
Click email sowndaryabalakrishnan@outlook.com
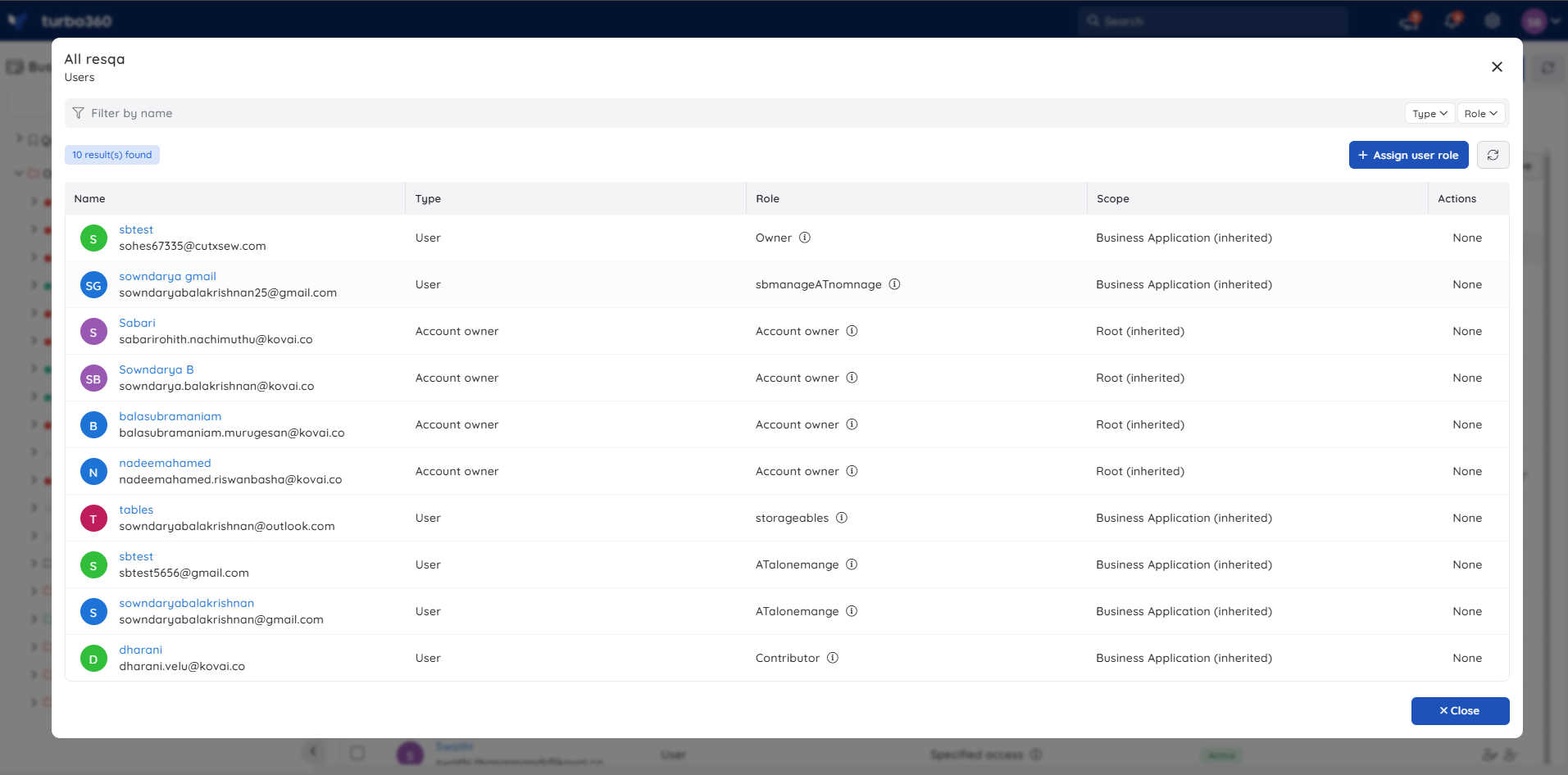[227, 526]
